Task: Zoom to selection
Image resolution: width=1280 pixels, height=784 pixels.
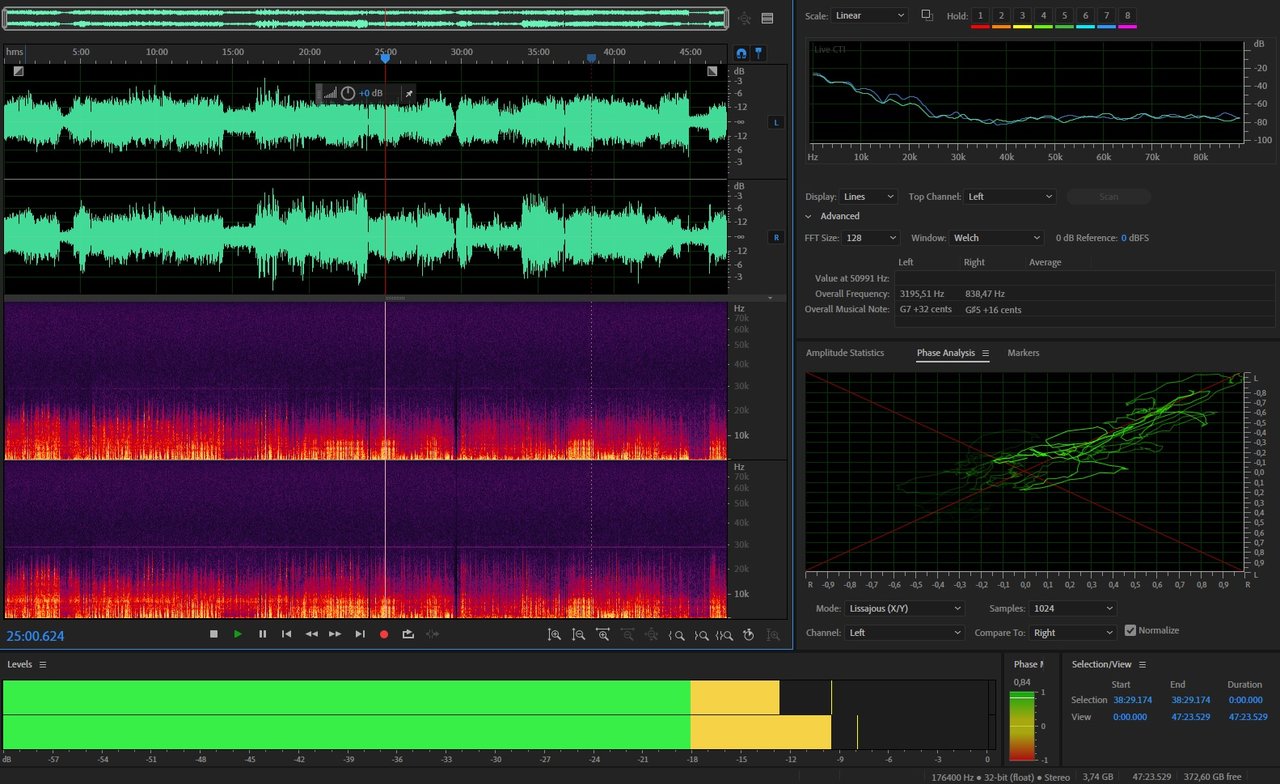Action: click(x=725, y=635)
